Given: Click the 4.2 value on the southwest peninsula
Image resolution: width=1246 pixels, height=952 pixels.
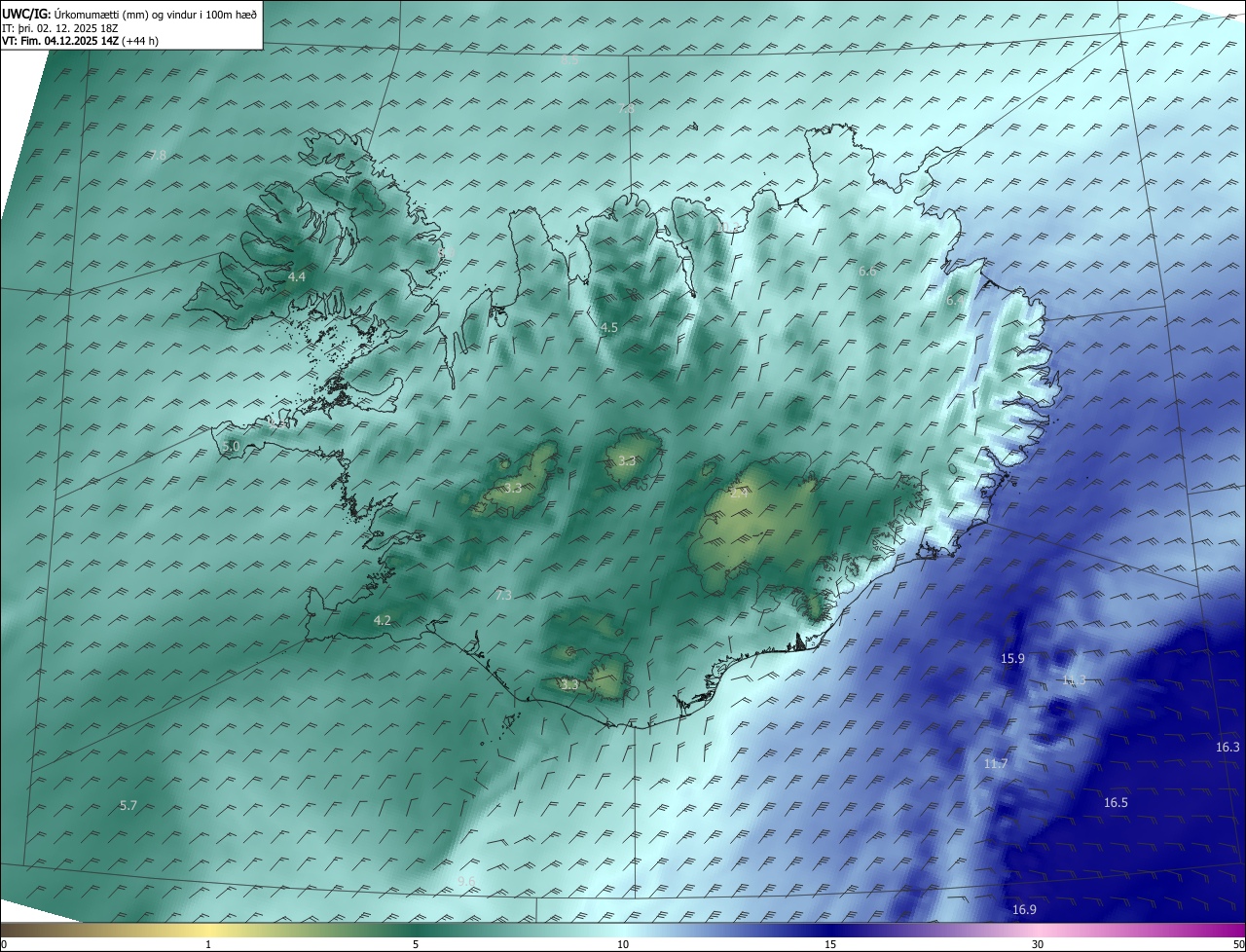Looking at the screenshot, I should tap(383, 621).
